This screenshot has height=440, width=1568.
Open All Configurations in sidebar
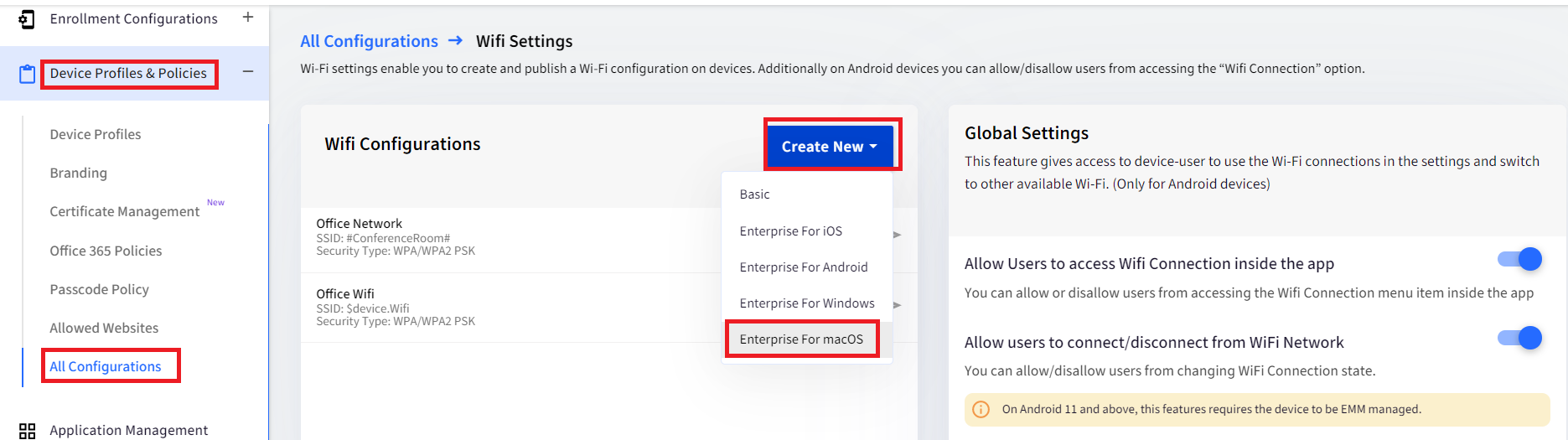[x=105, y=366]
